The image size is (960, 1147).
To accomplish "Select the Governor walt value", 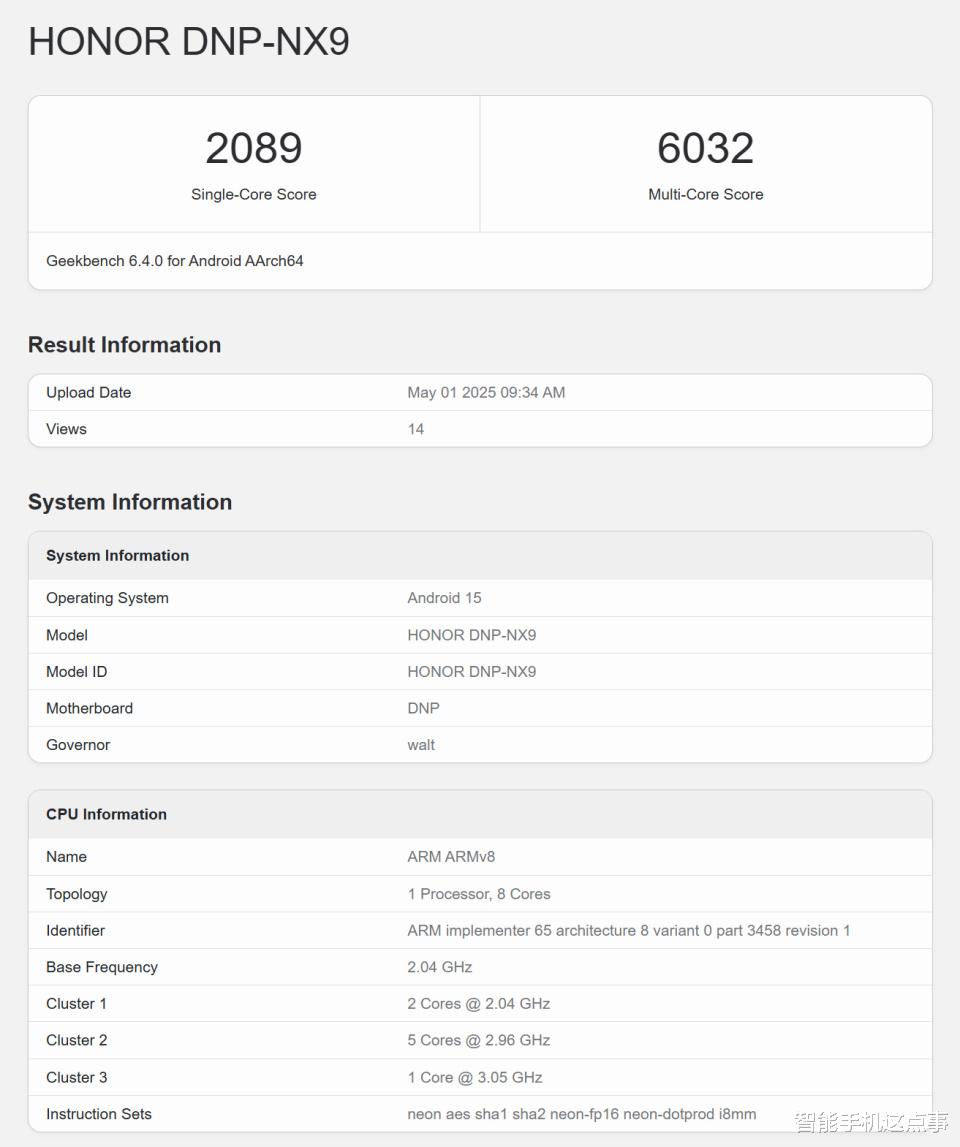I will click(421, 745).
